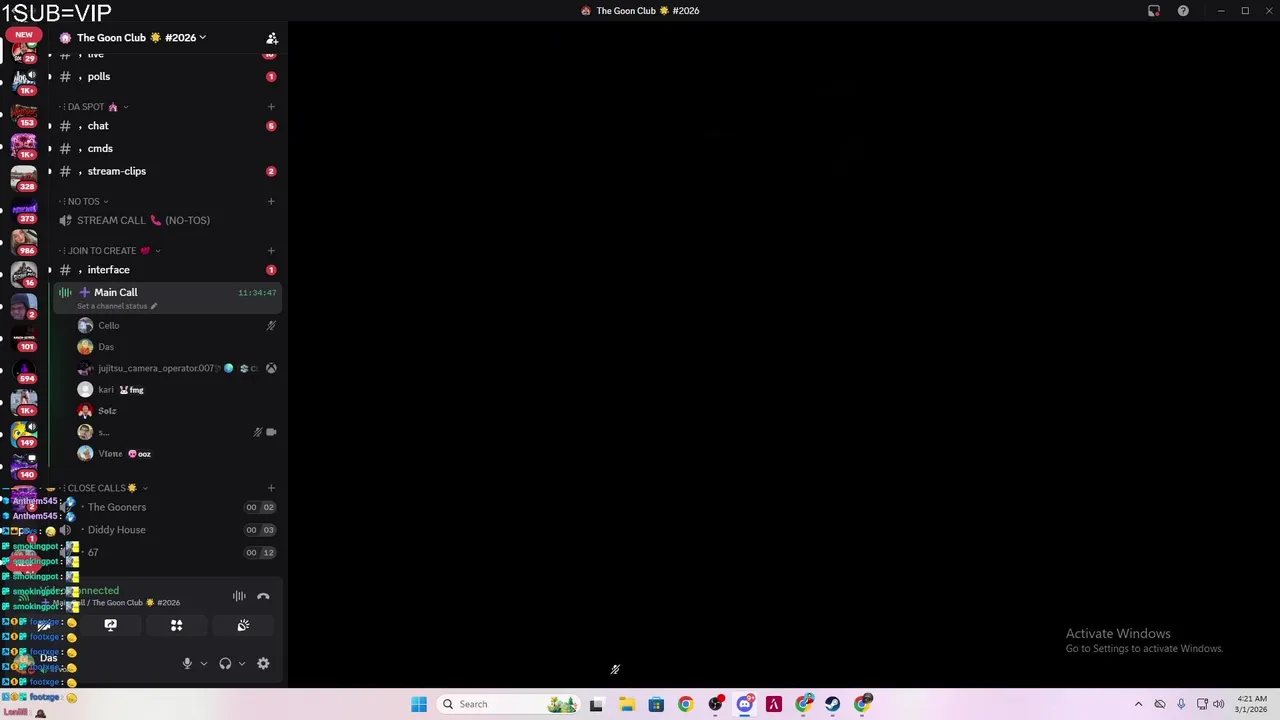1280x720 pixels.
Task: Collapse the DA SPOT category
Action: pos(94,107)
